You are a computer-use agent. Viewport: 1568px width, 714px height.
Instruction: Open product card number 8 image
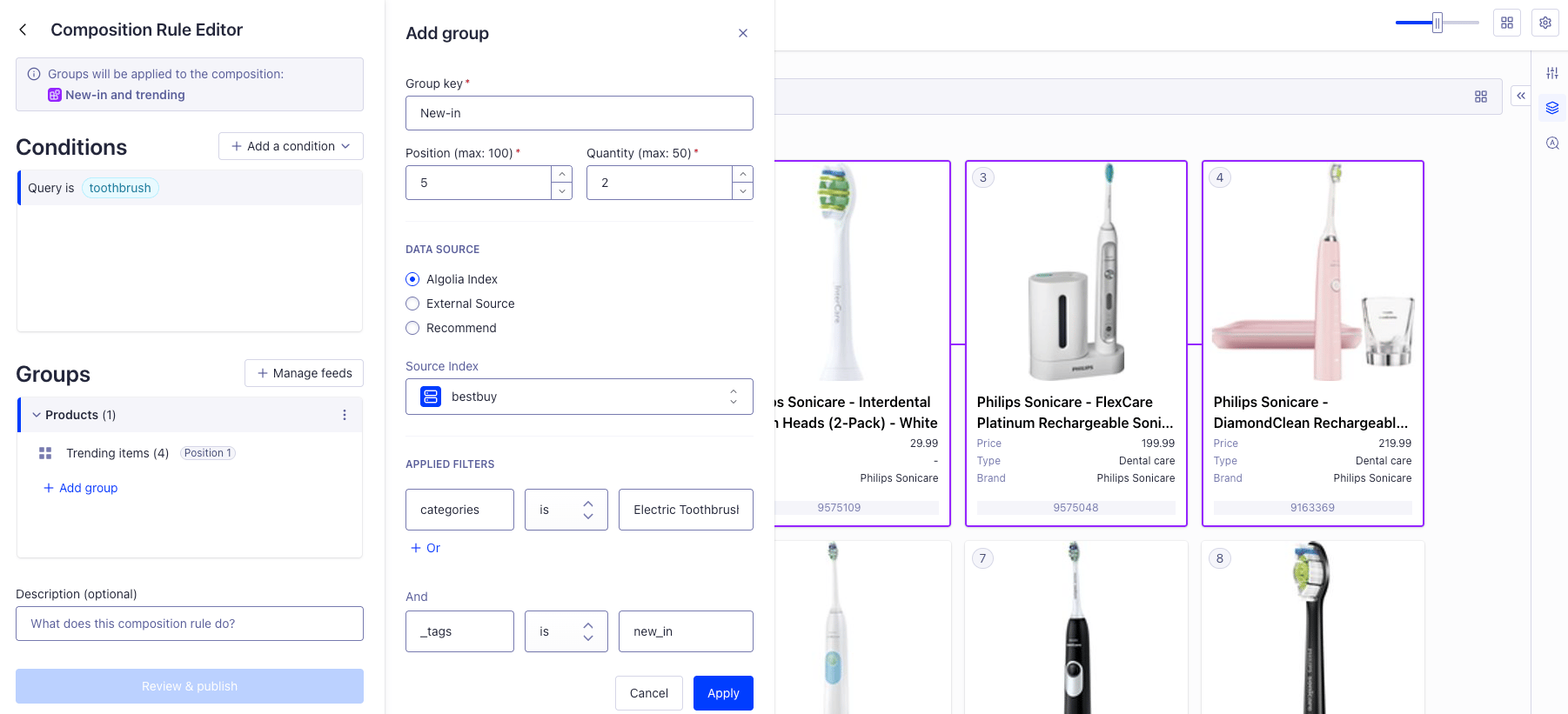1313,628
